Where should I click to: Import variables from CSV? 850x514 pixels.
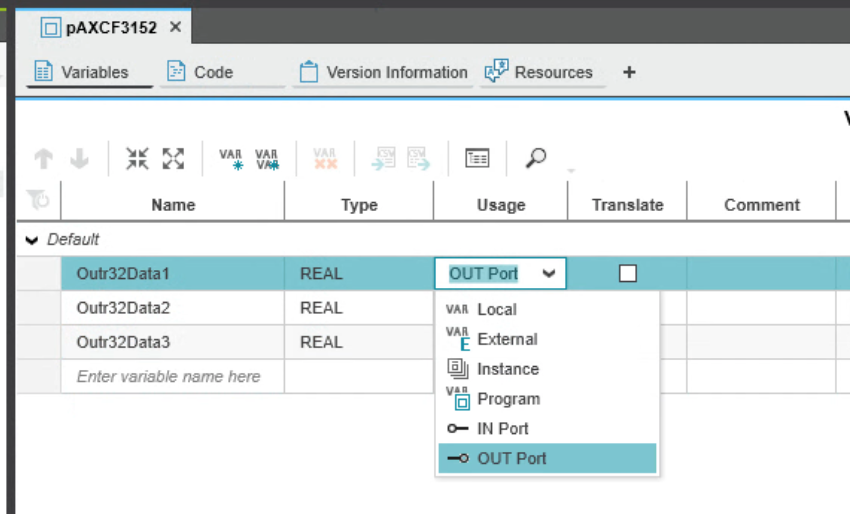[384, 158]
